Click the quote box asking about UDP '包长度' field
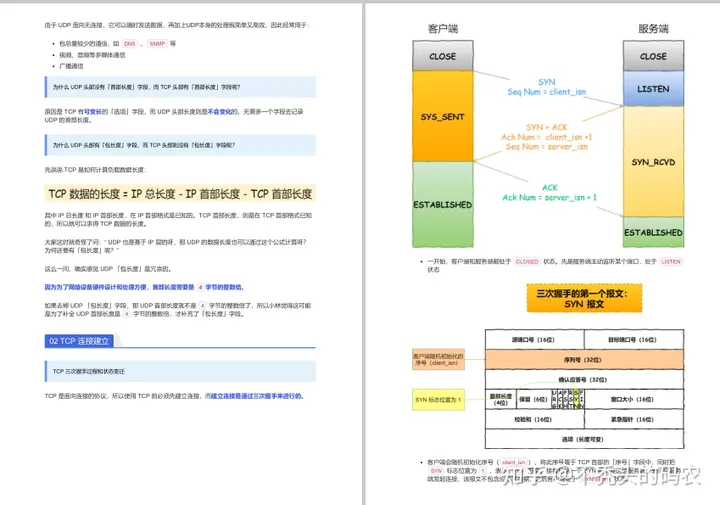Viewport: 720px width, 505px height. coord(180,145)
